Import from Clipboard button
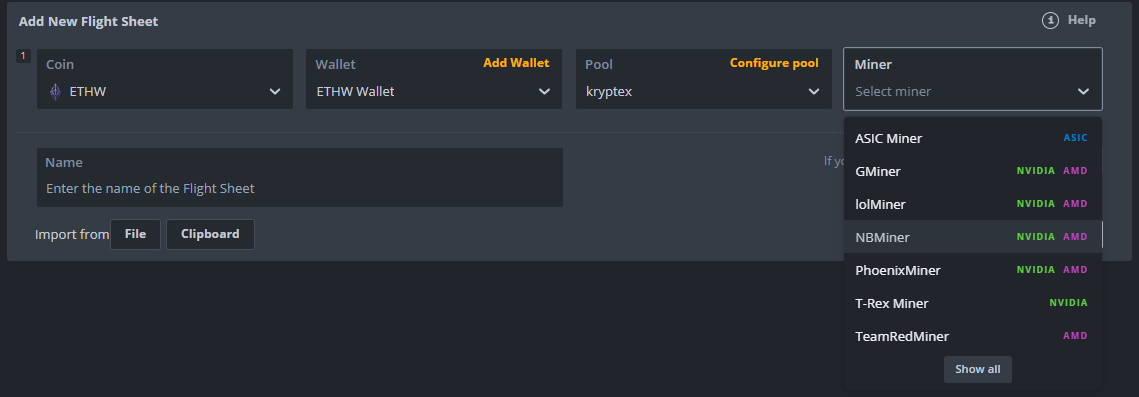Screen dimensions: 1139x397 [210, 234]
